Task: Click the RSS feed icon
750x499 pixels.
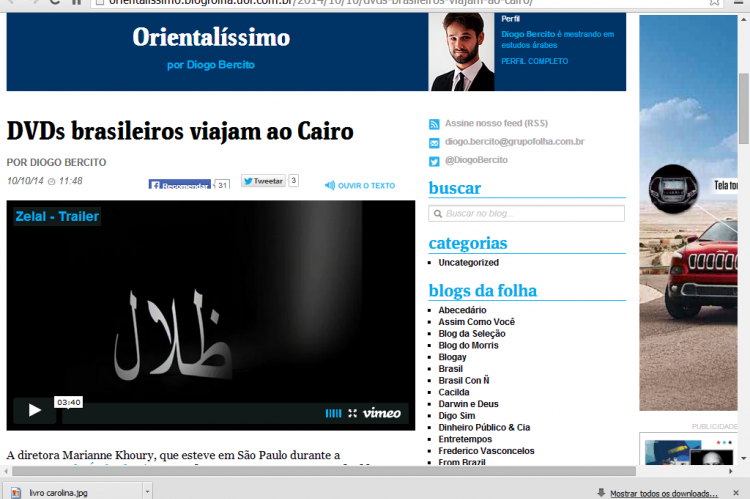Action: 434,124
